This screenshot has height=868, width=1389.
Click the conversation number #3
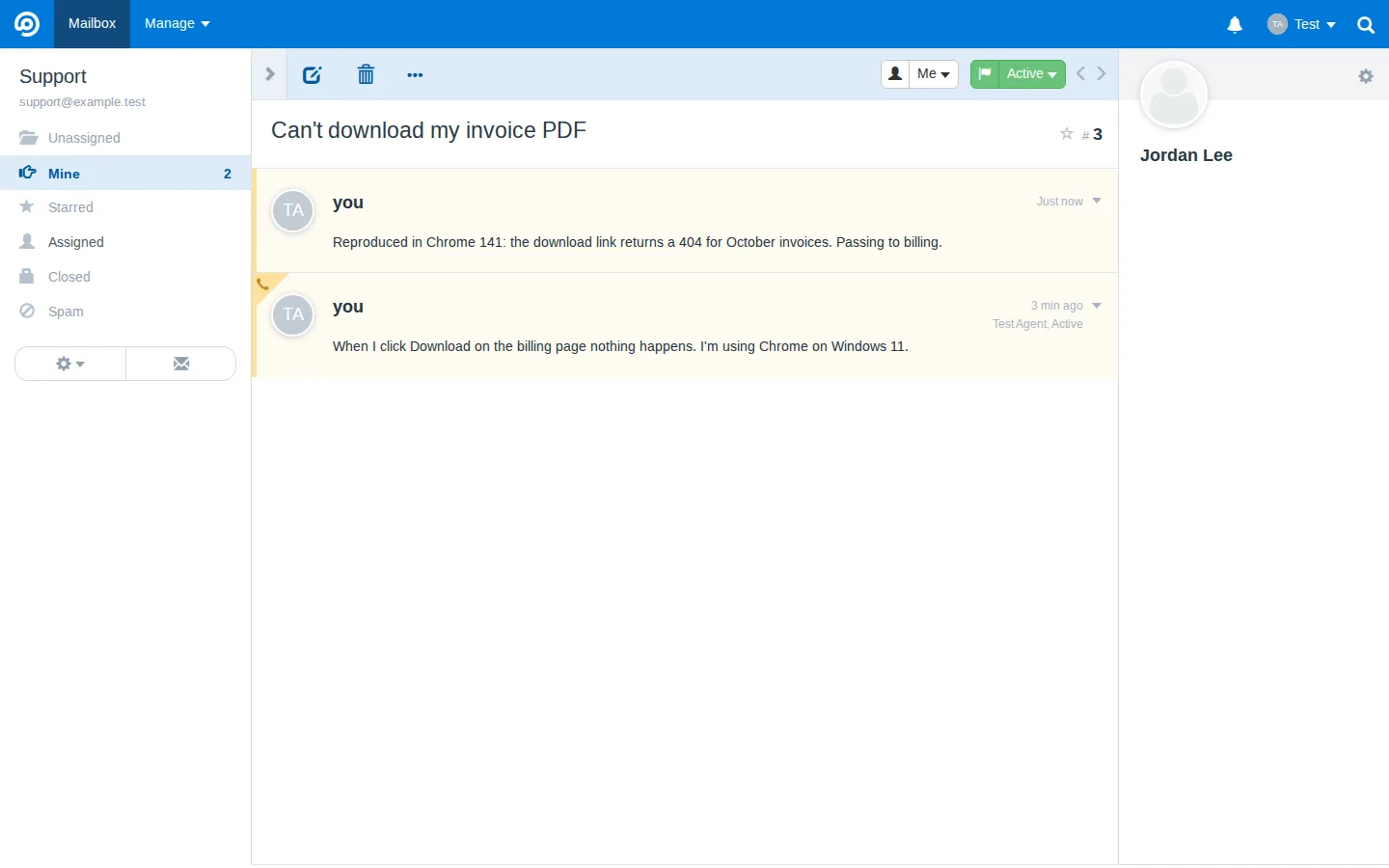pos(1093,135)
